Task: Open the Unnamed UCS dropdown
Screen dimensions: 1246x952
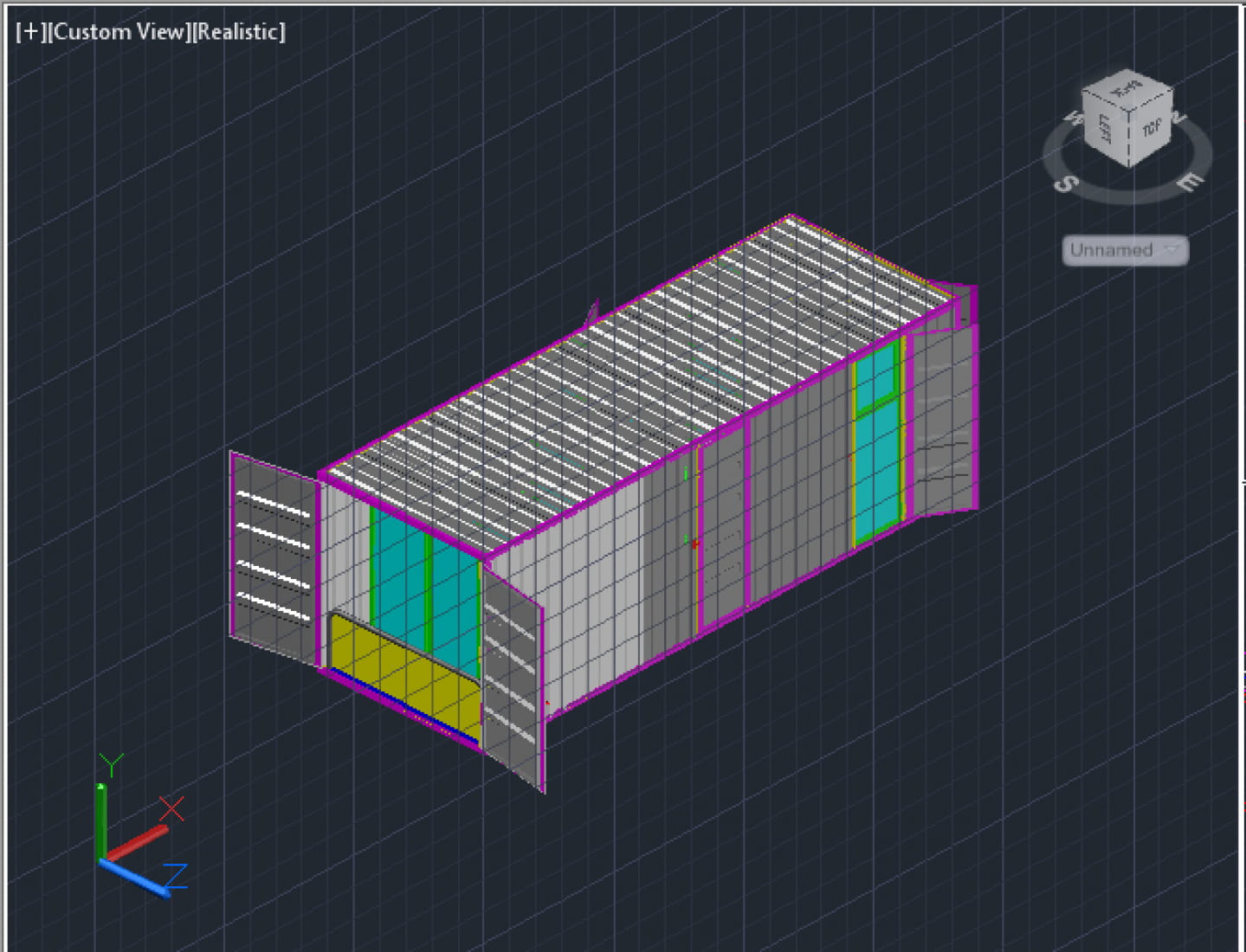Action: click(x=1125, y=250)
